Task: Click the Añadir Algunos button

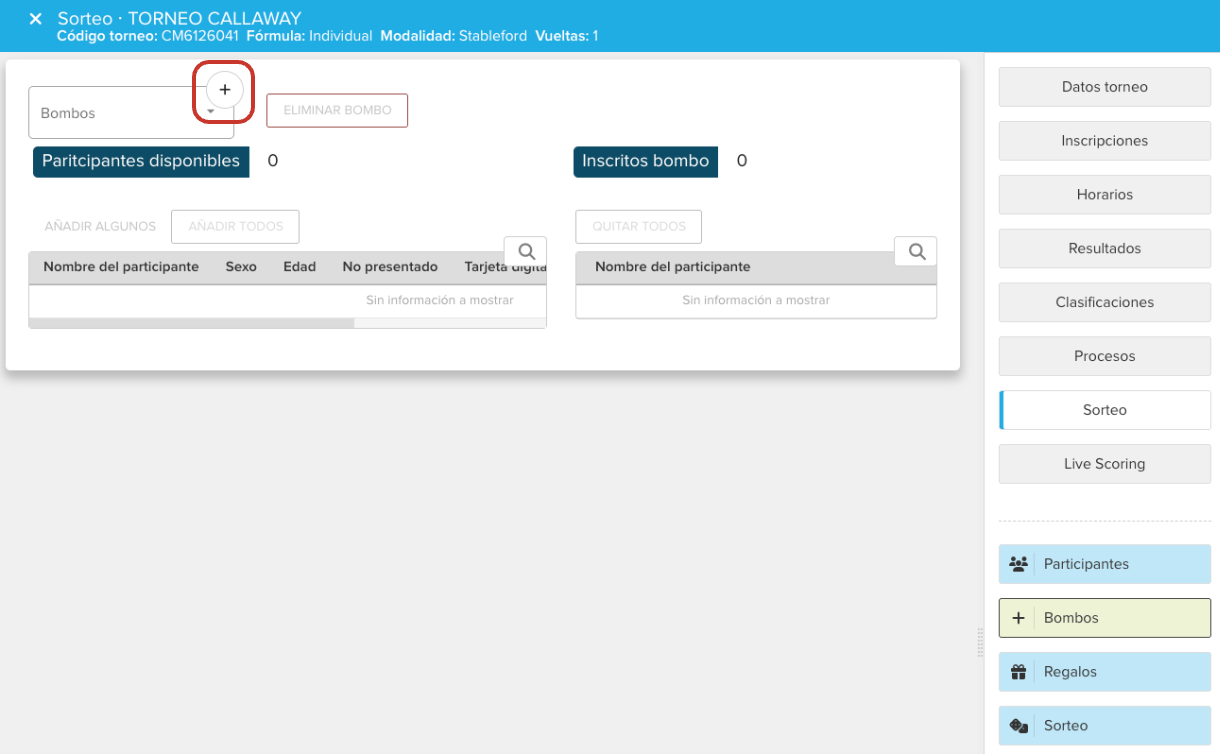Action: pyautogui.click(x=100, y=227)
